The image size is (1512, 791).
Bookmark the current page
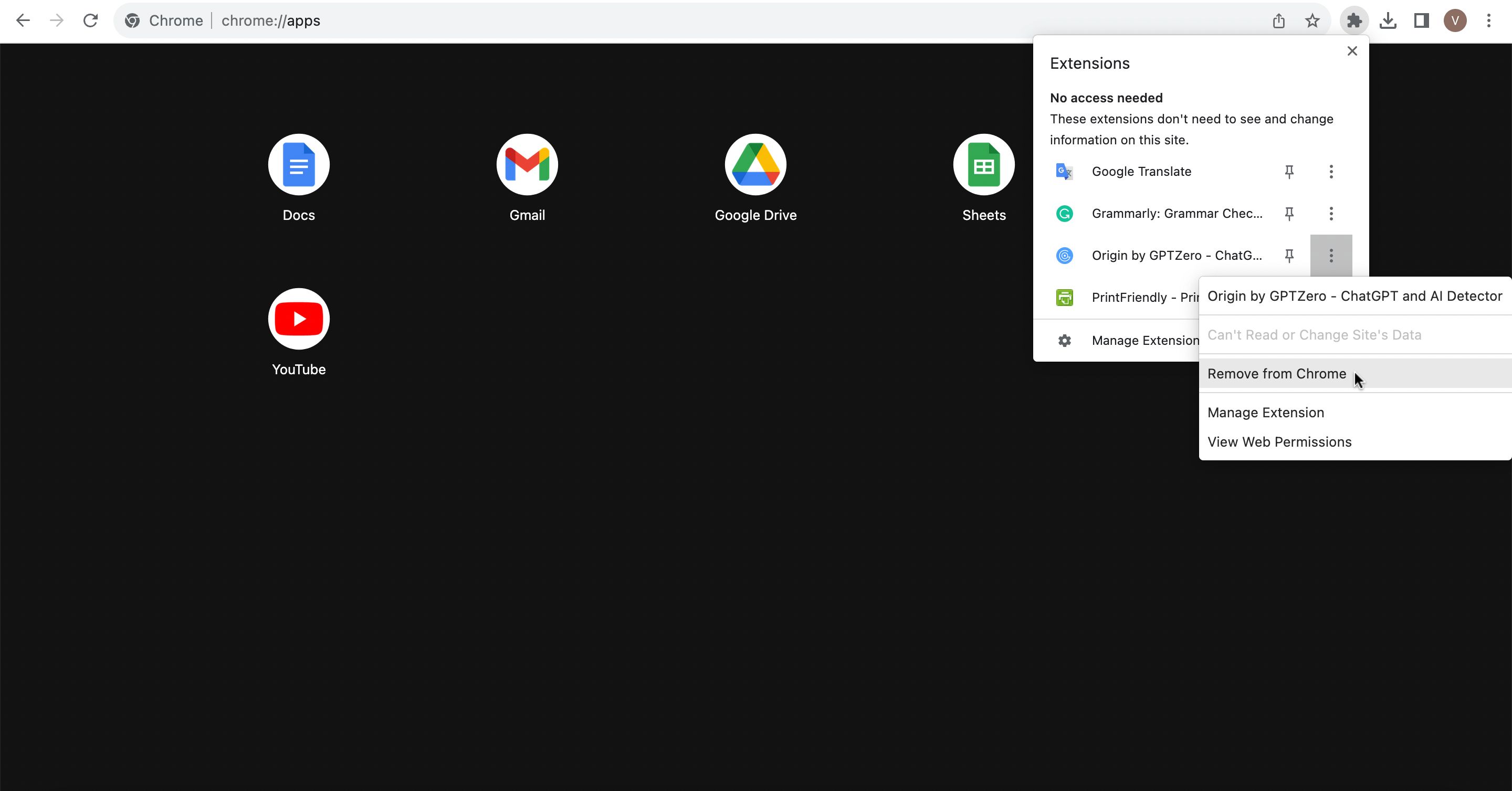pos(1313,20)
